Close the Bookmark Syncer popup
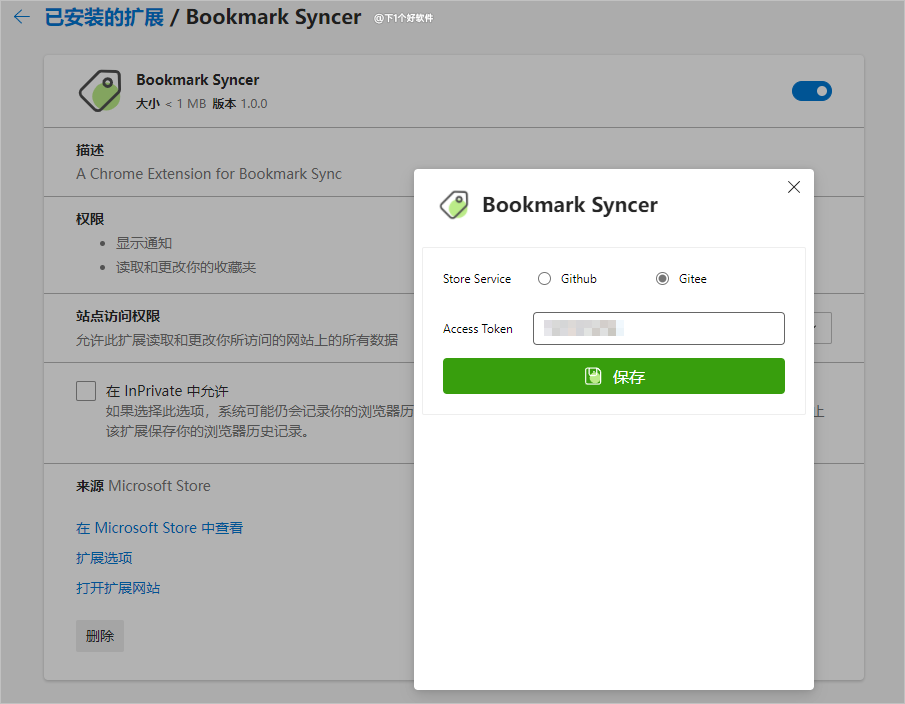Viewport: 905px width, 704px height. click(794, 187)
